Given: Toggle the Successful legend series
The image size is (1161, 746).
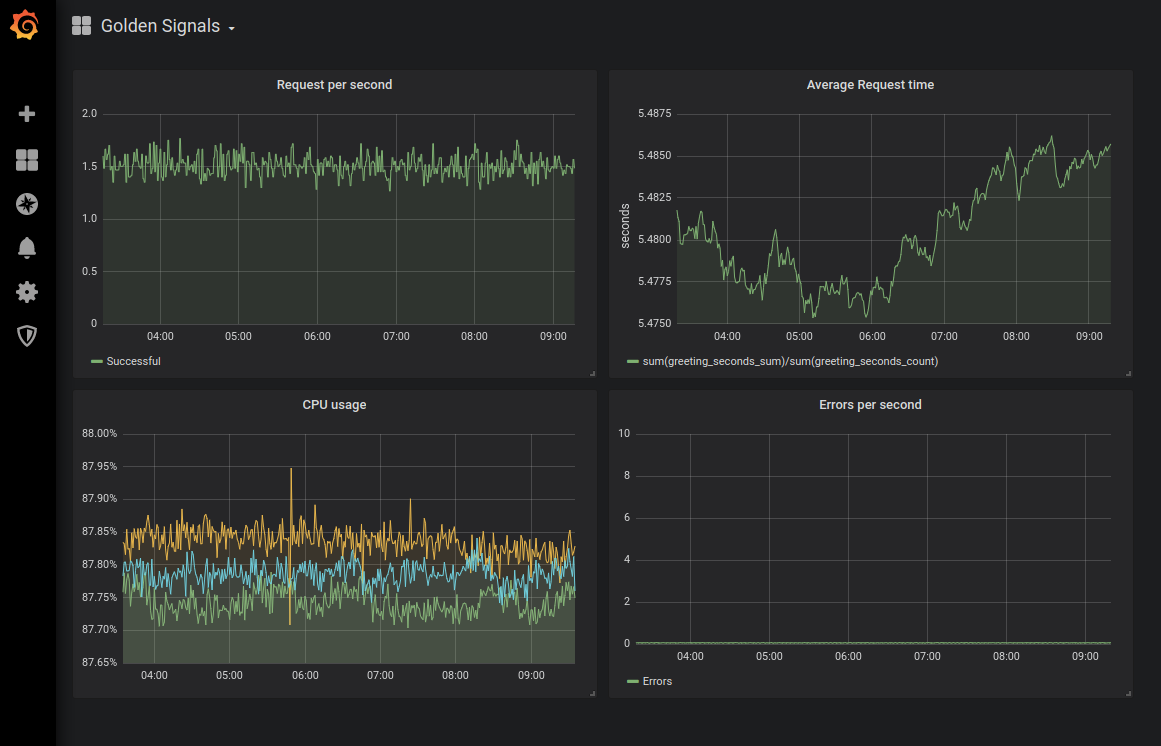Looking at the screenshot, I should point(133,361).
